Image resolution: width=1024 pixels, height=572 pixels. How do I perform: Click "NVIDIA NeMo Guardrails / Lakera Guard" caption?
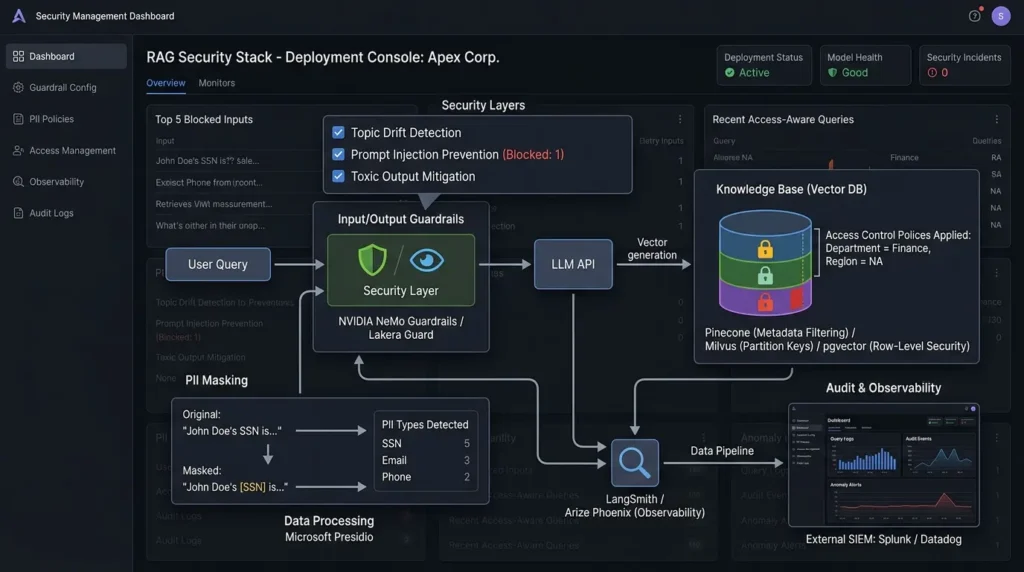point(401,328)
